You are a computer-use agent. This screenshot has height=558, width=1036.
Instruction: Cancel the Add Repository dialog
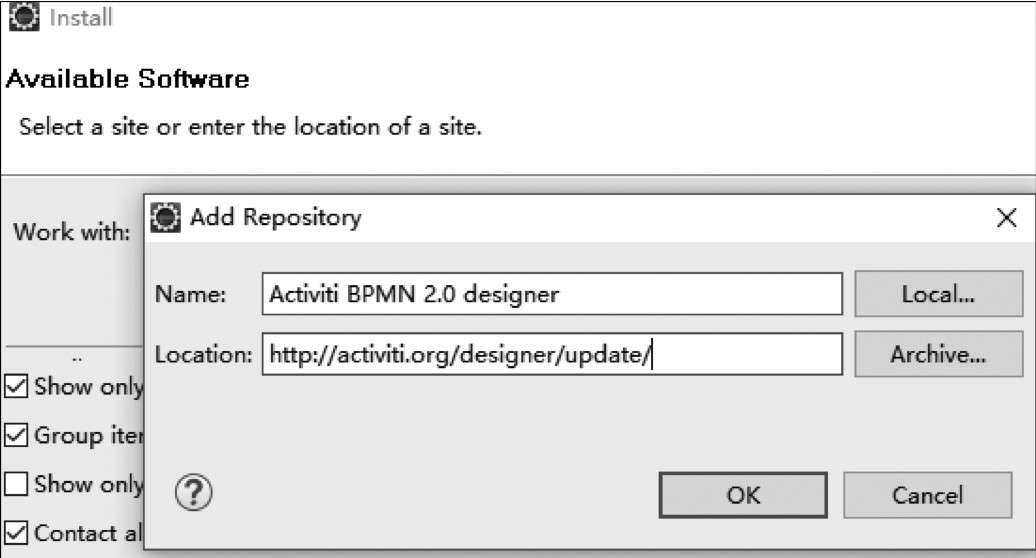point(927,495)
